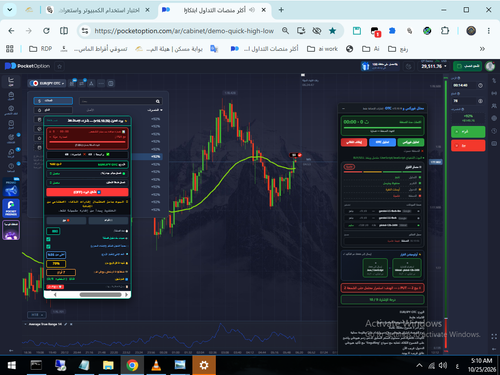Collapse the Average True Range indicator chevron
This screenshot has height=375, width=500.
coord(26,324)
